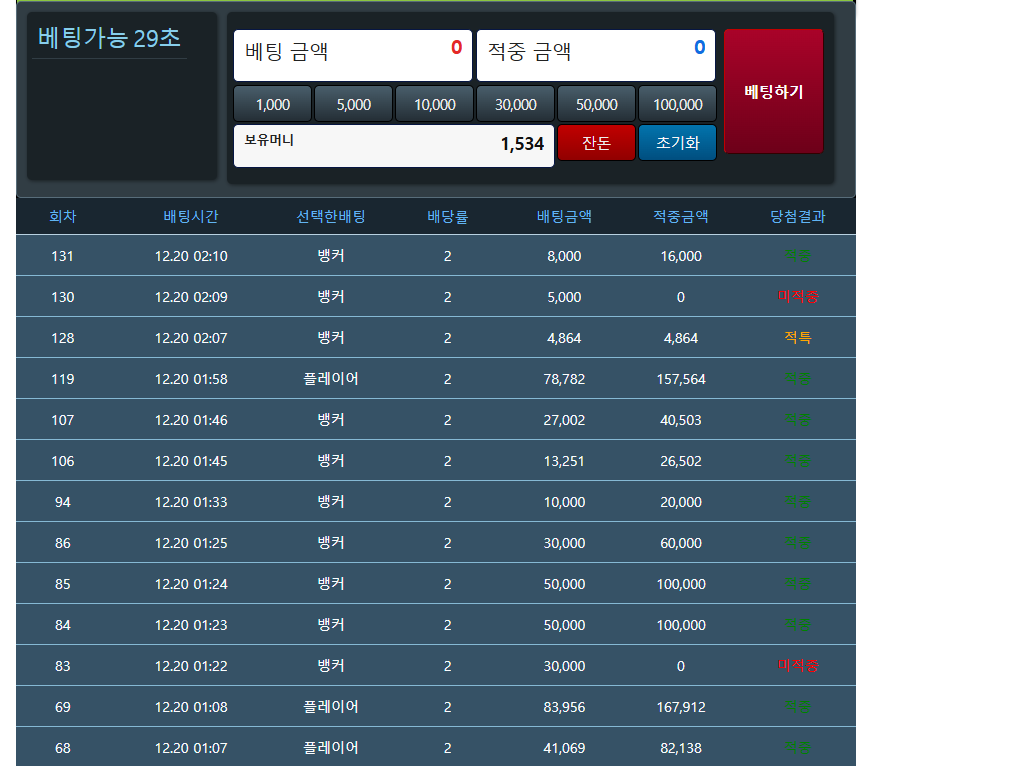Click bet time 12.20 01:08

[x=191, y=707]
